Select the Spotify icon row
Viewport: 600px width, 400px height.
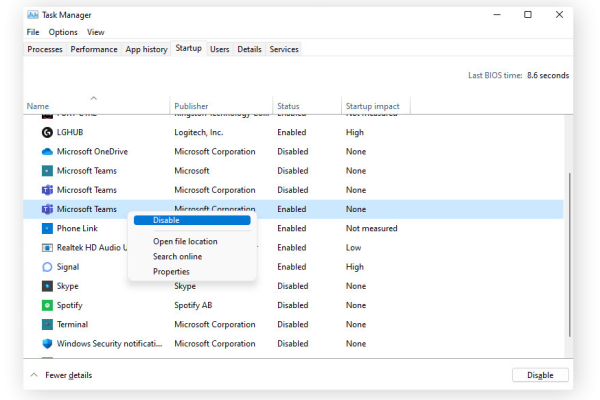[47, 305]
